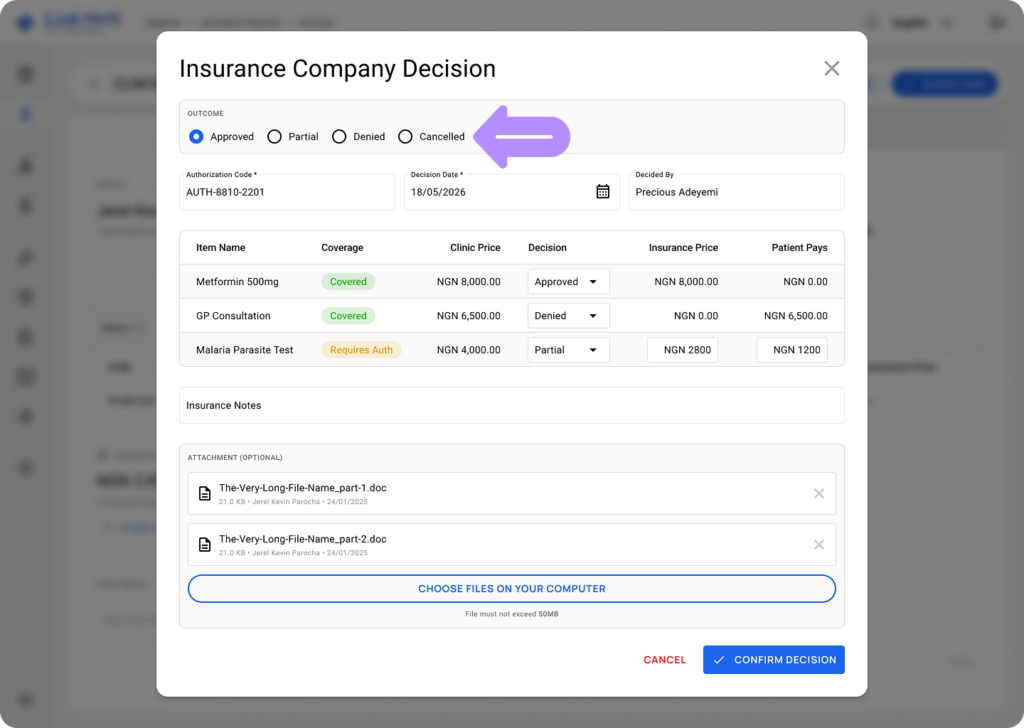Edit the Authorization Code field

point(287,192)
